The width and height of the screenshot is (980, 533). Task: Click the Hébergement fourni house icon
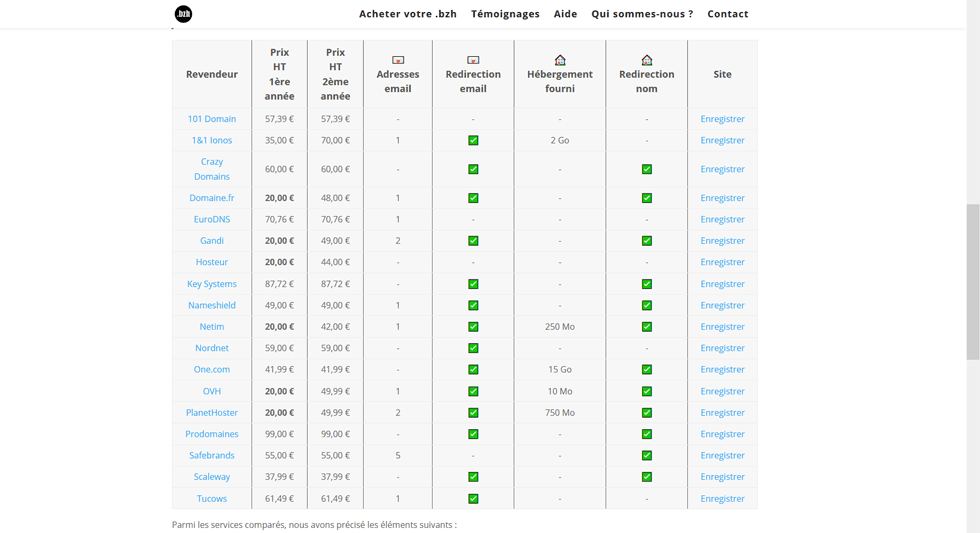560,60
